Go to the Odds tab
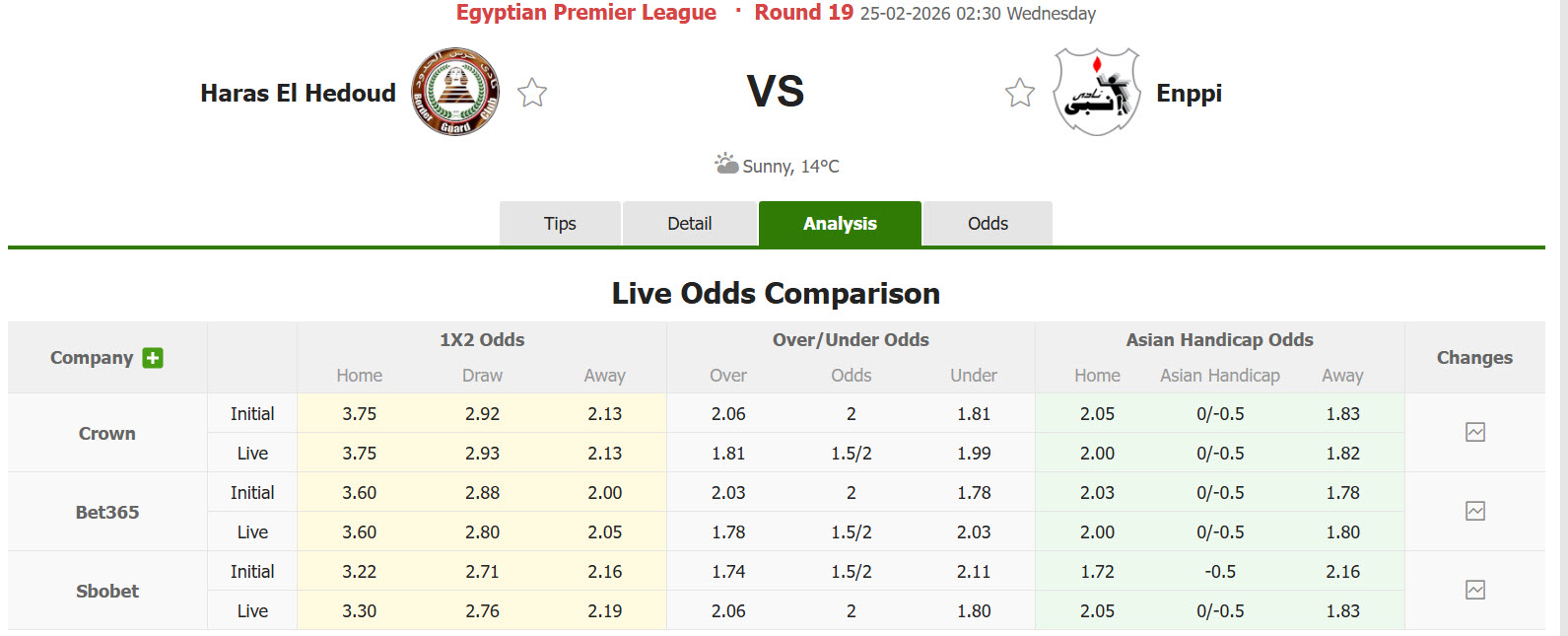This screenshot has width=1568, height=636. tap(988, 224)
